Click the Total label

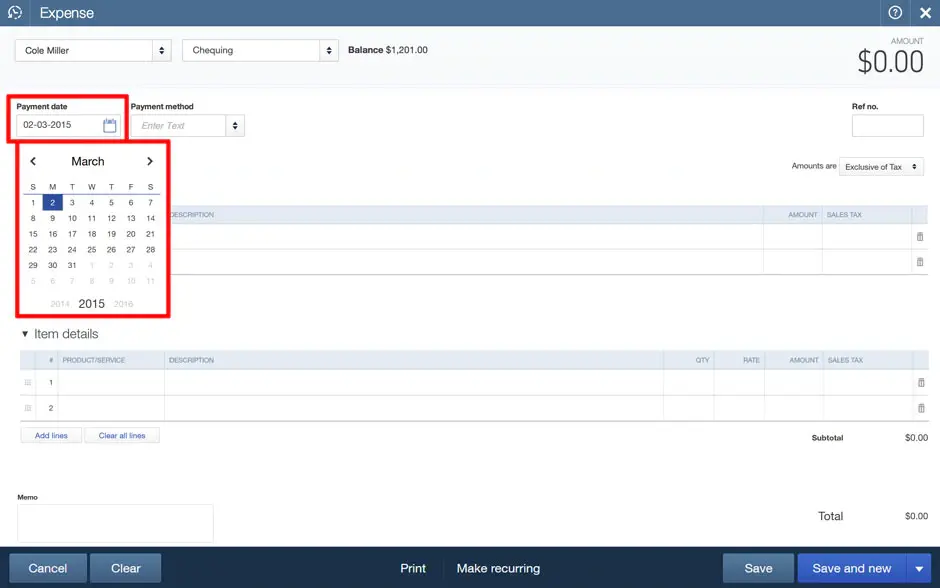830,516
